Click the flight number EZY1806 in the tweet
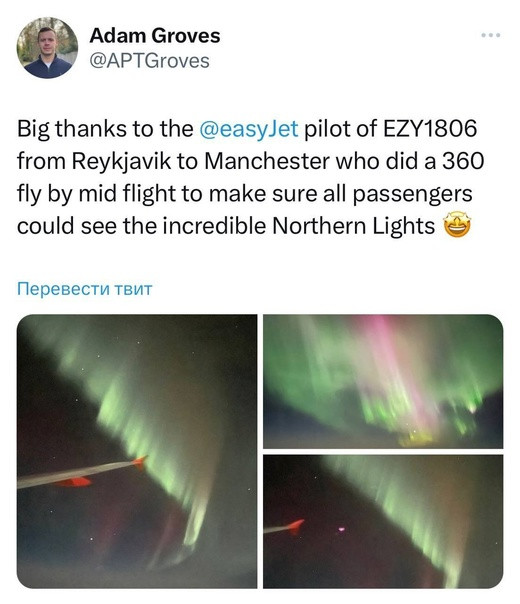Viewport: 520px width, 604px height. point(429,129)
